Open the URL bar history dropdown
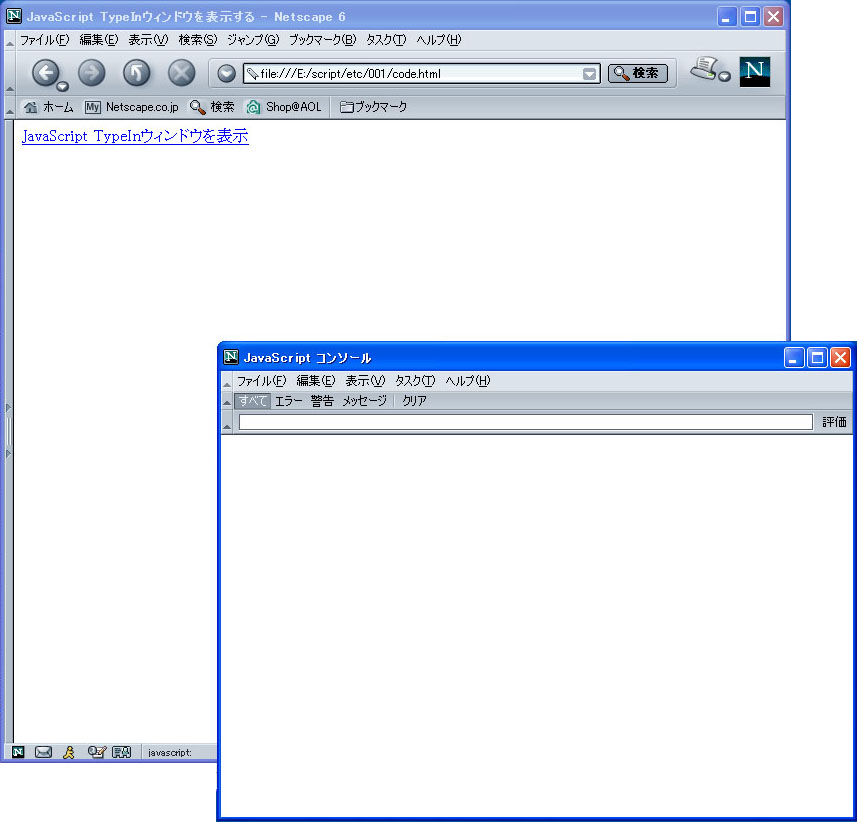The width and height of the screenshot is (857, 822). point(589,74)
